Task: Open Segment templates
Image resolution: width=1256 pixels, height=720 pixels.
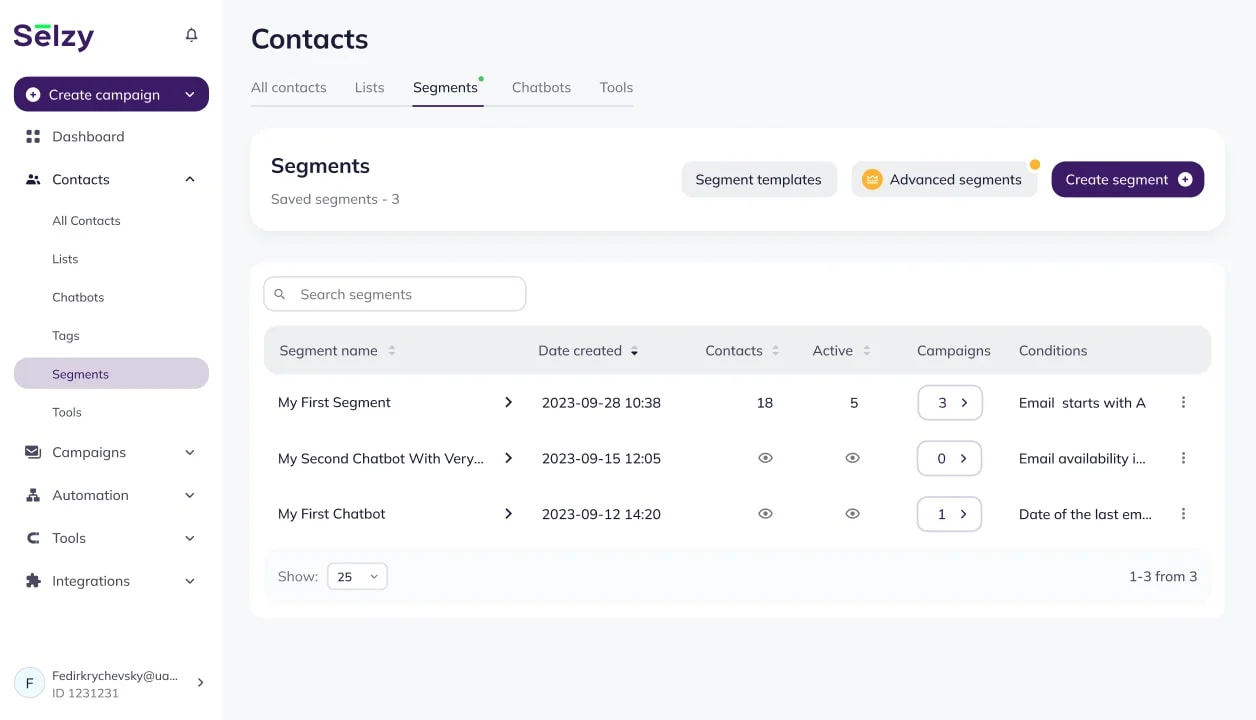Action: coord(758,180)
